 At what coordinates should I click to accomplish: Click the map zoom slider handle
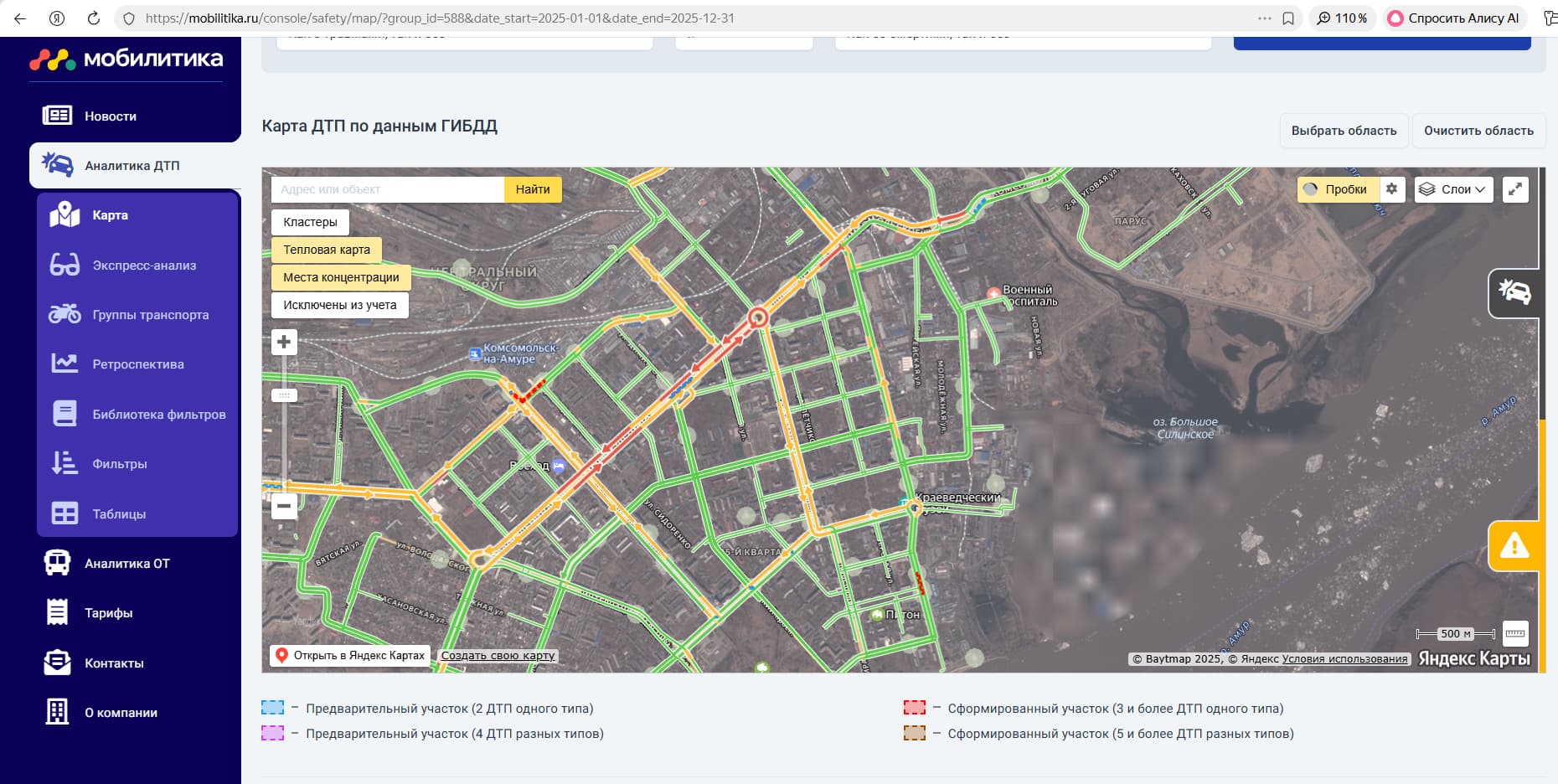click(284, 395)
